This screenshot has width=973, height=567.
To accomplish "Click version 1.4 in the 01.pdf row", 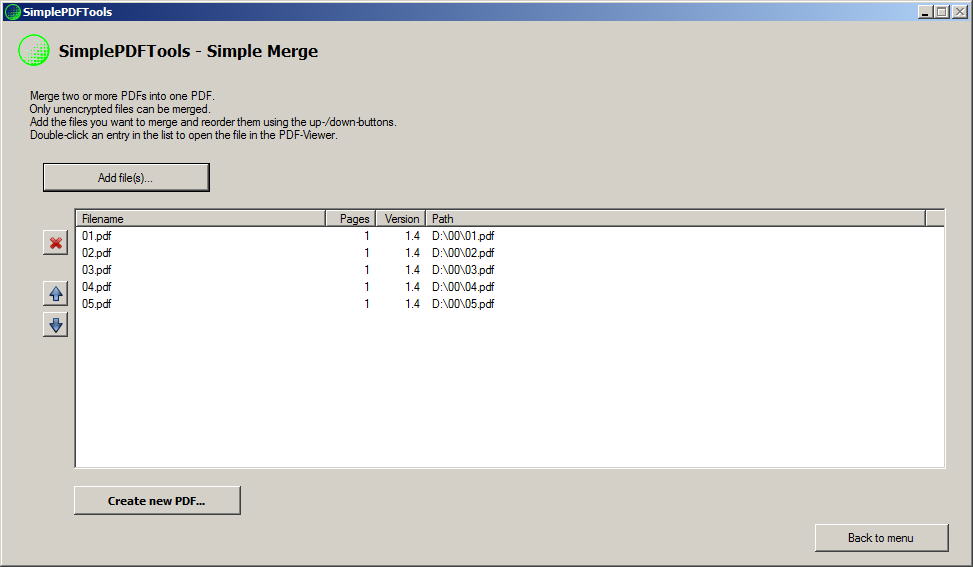I will [x=413, y=236].
